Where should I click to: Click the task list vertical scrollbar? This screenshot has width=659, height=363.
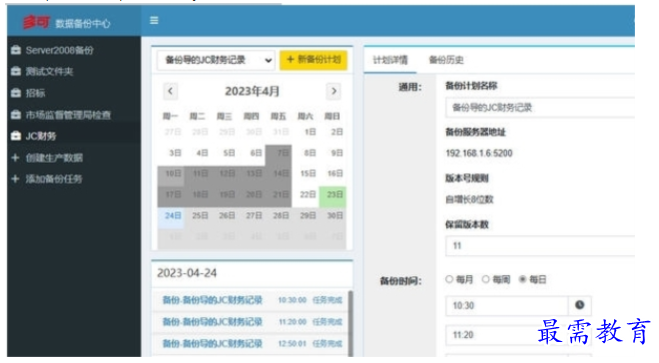tap(350, 323)
